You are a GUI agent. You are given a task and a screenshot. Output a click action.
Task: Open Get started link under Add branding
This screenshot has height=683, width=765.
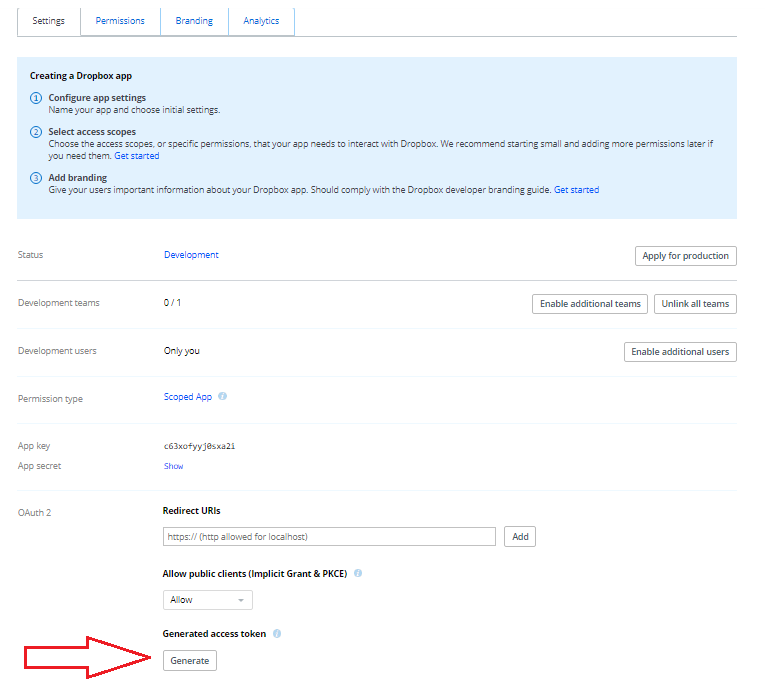pyautogui.click(x=576, y=190)
